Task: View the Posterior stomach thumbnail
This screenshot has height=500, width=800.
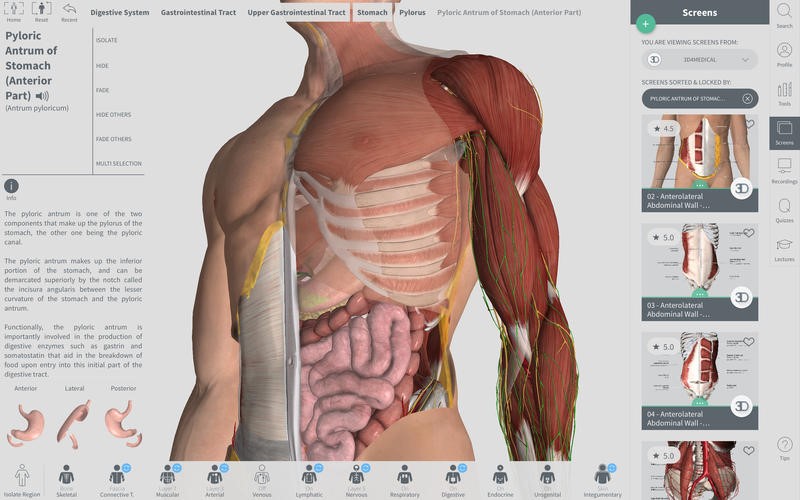Action: tap(123, 423)
